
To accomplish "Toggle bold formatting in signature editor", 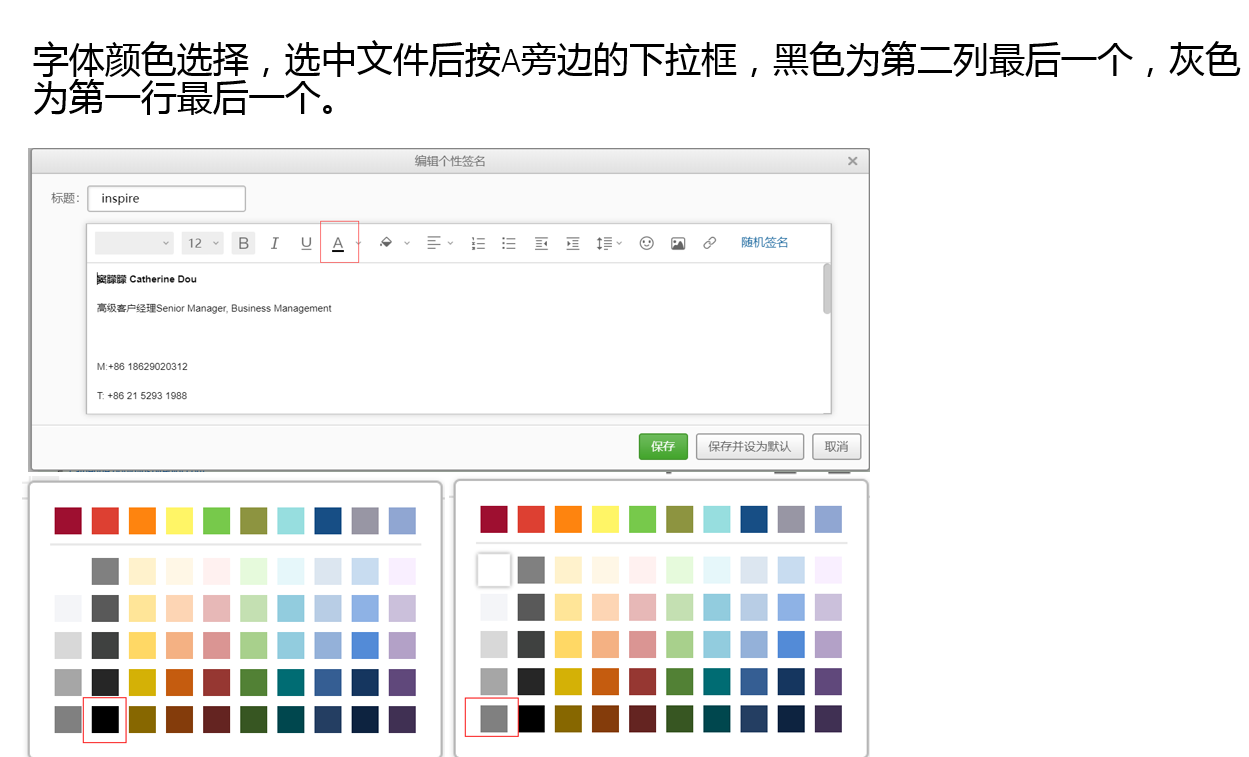I will [243, 243].
